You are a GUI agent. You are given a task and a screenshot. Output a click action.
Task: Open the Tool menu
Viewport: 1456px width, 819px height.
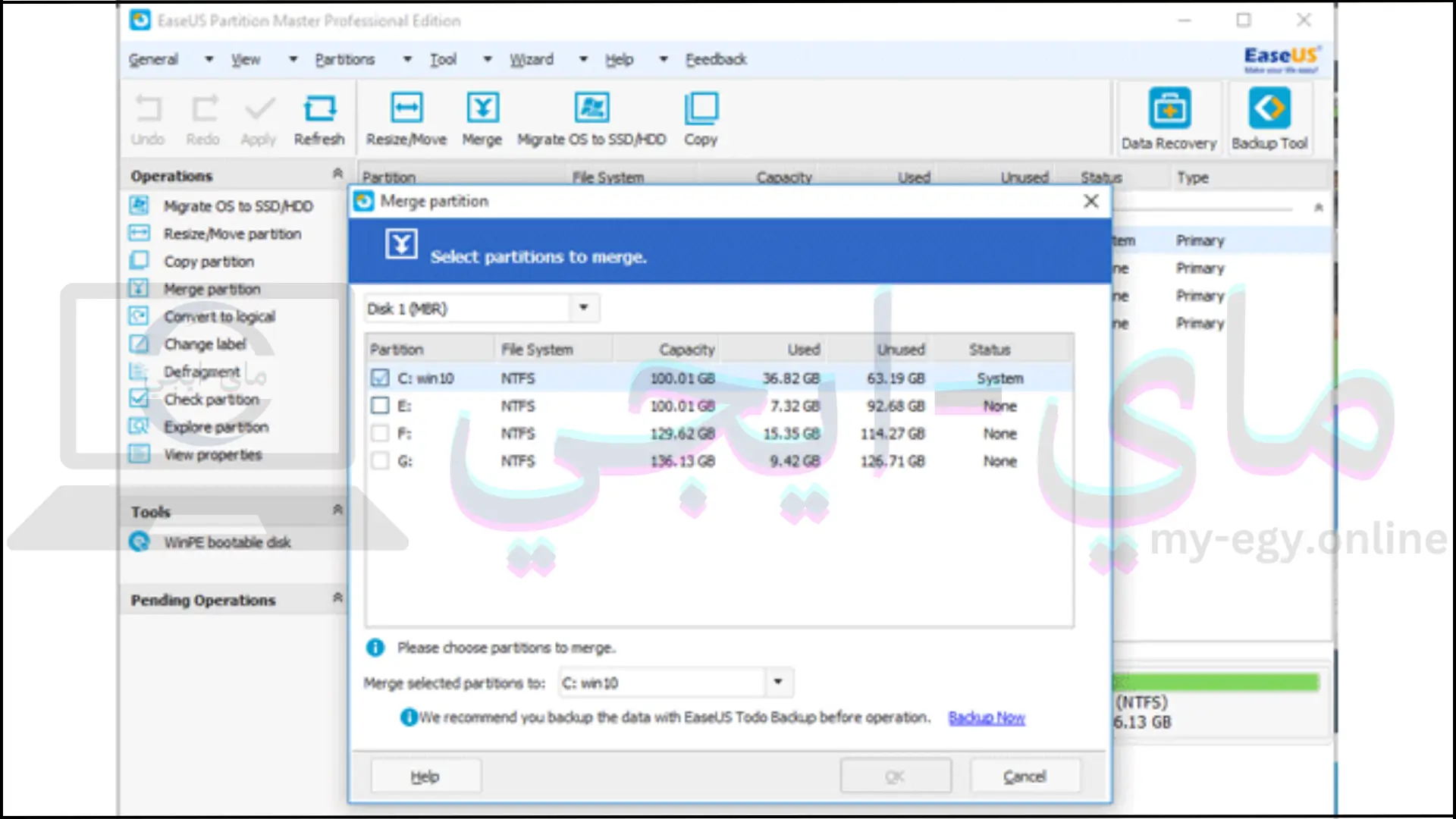[449, 59]
